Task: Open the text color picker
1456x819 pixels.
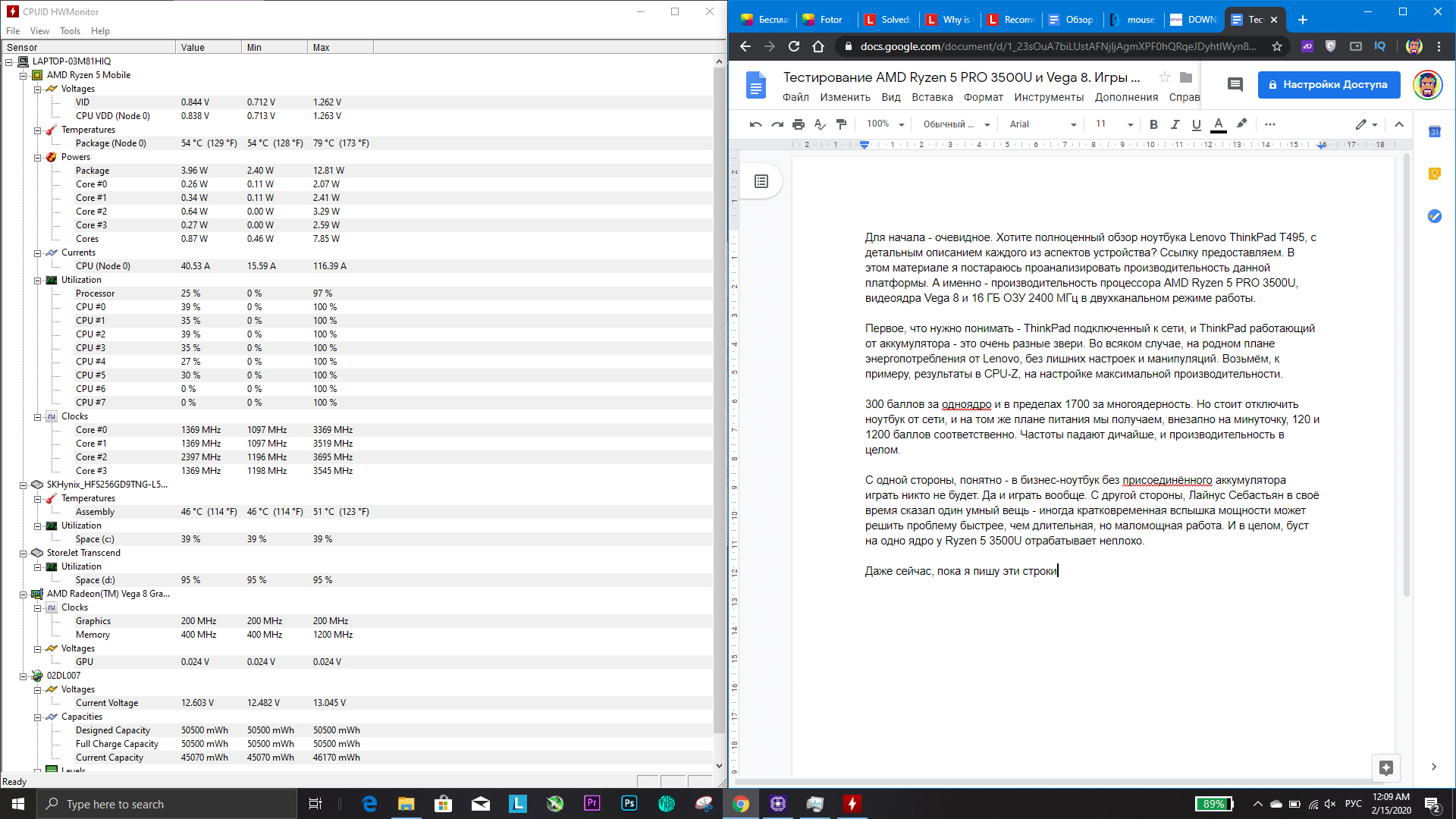Action: pyautogui.click(x=1219, y=124)
